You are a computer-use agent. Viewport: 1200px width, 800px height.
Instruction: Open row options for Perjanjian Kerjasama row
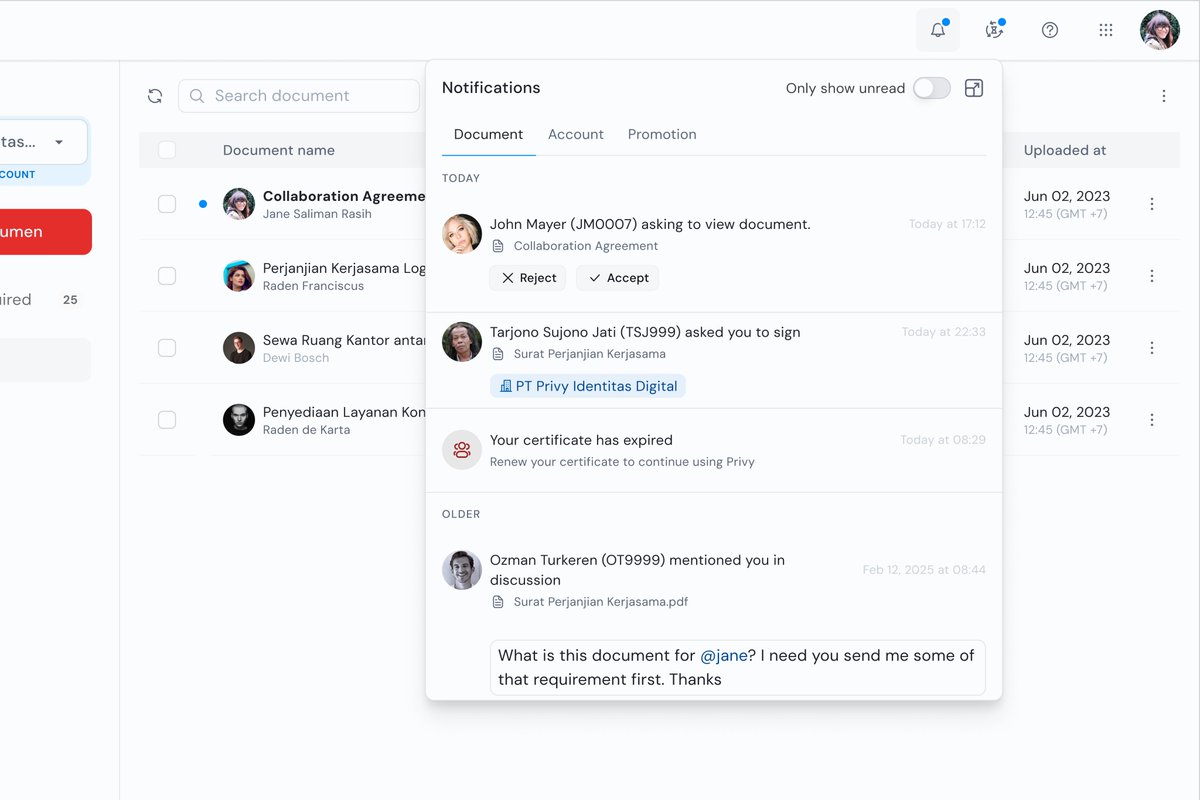click(x=1152, y=276)
